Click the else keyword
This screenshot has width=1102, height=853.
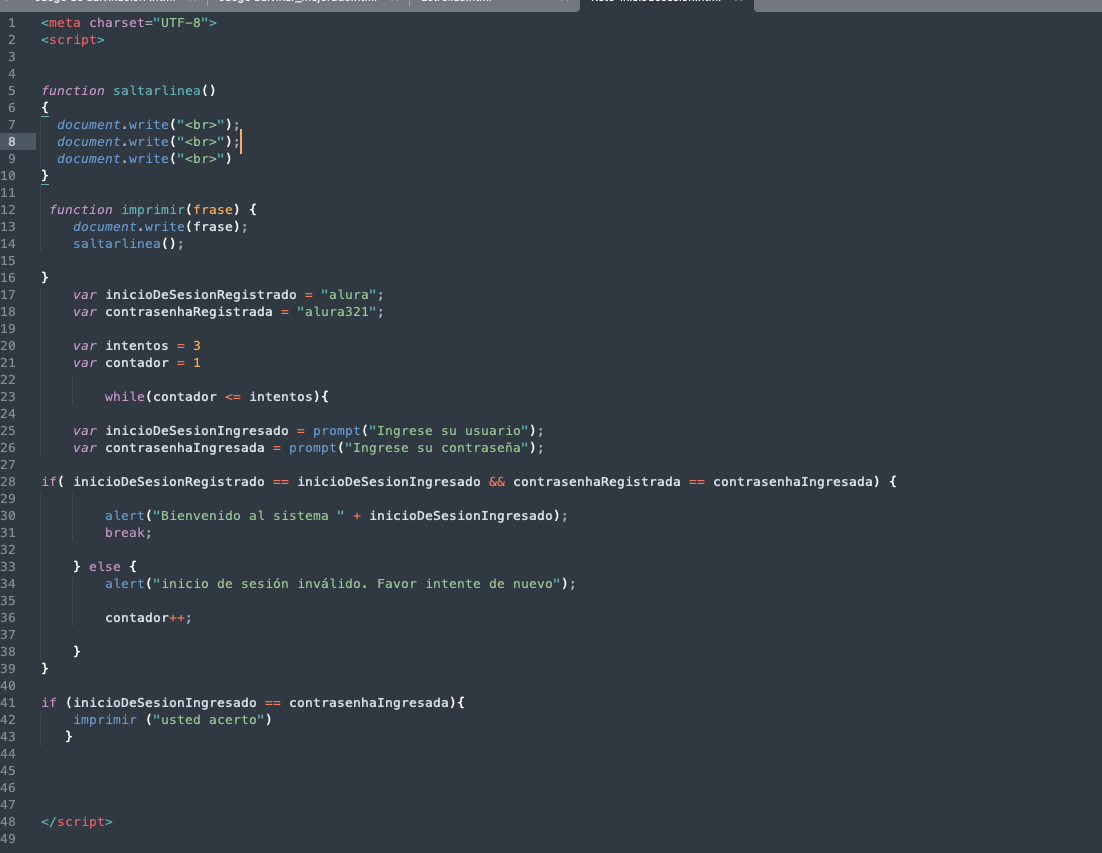point(105,567)
